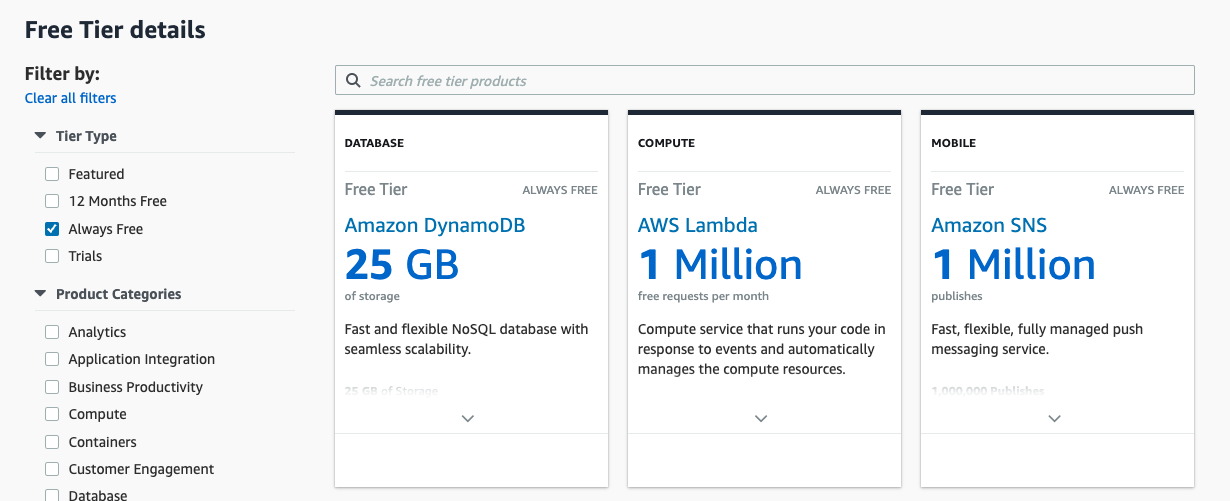This screenshot has width=1230, height=501.
Task: Select the Customer Engagement checkbox
Action: click(52, 469)
